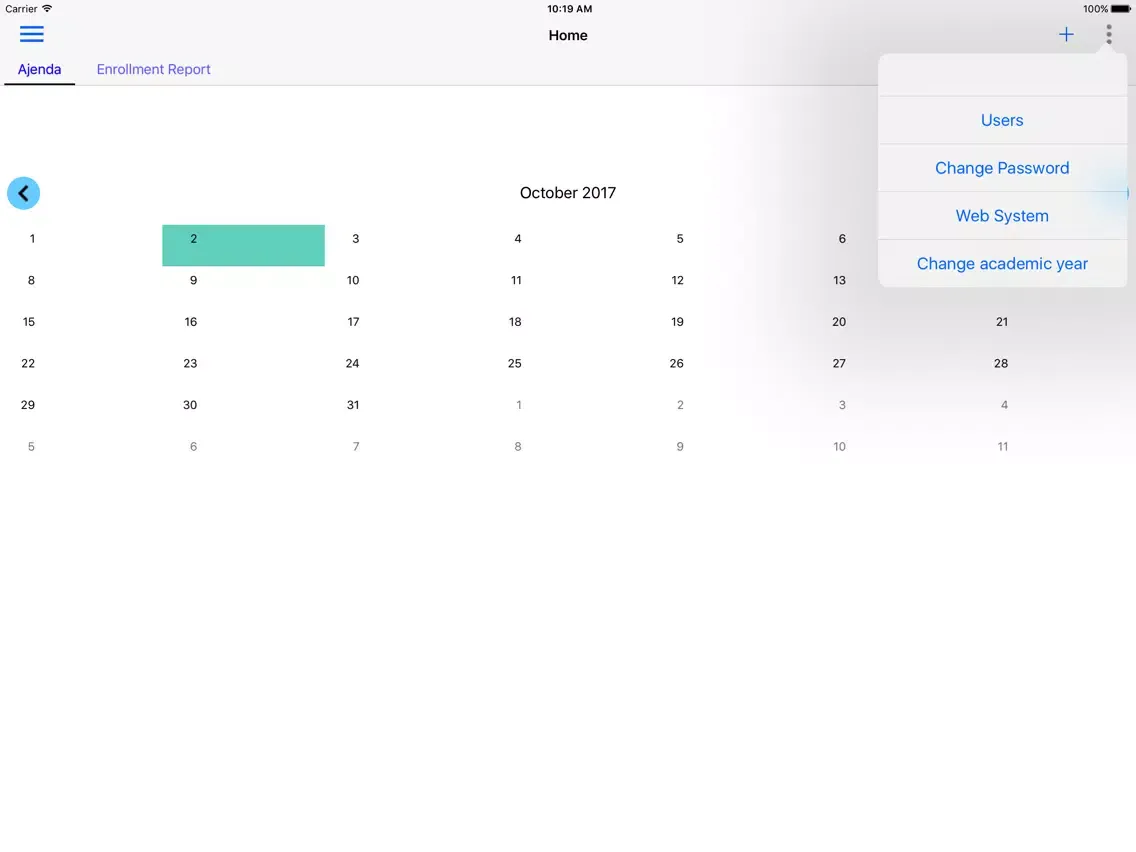1136x852 pixels.
Task: Select Change academic year option
Action: coord(1002,264)
